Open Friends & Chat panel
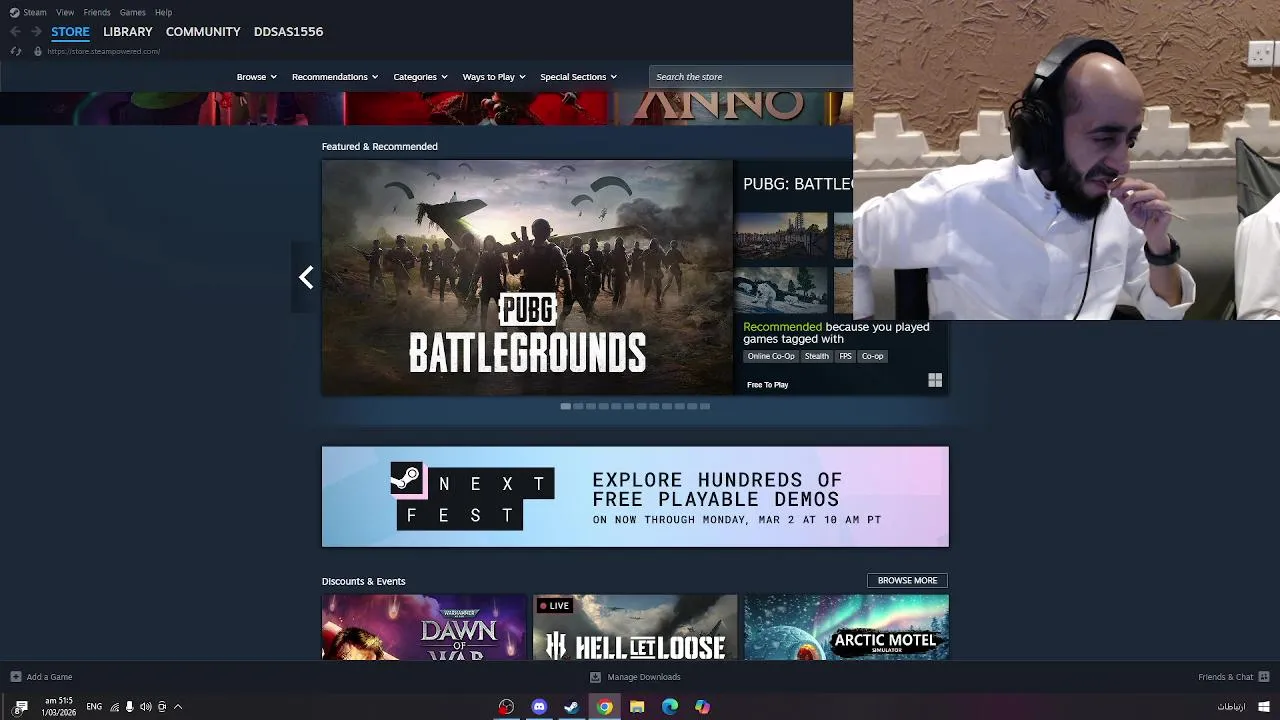Image resolution: width=1280 pixels, height=720 pixels. point(1226,677)
